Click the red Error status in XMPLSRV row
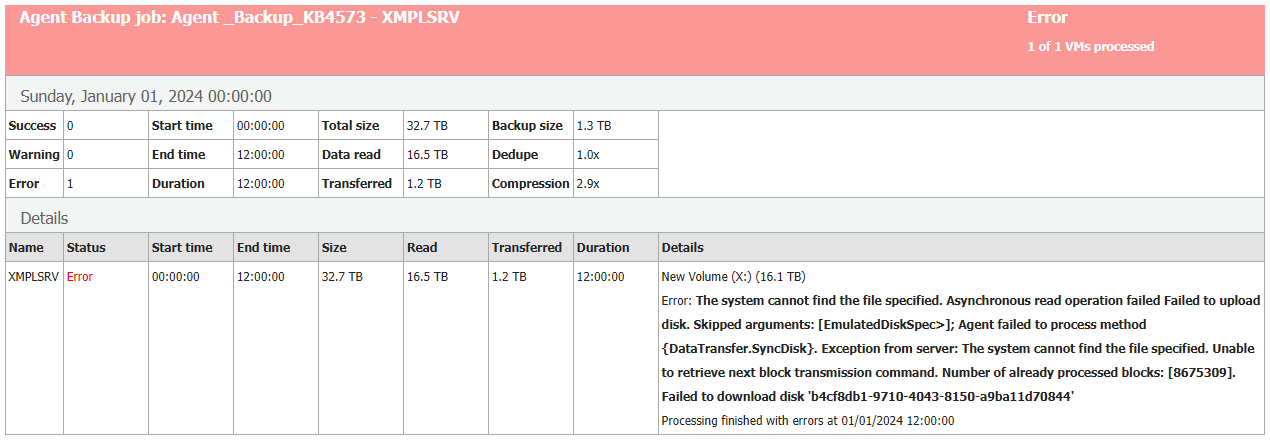This screenshot has width=1270, height=440. pyautogui.click(x=80, y=277)
